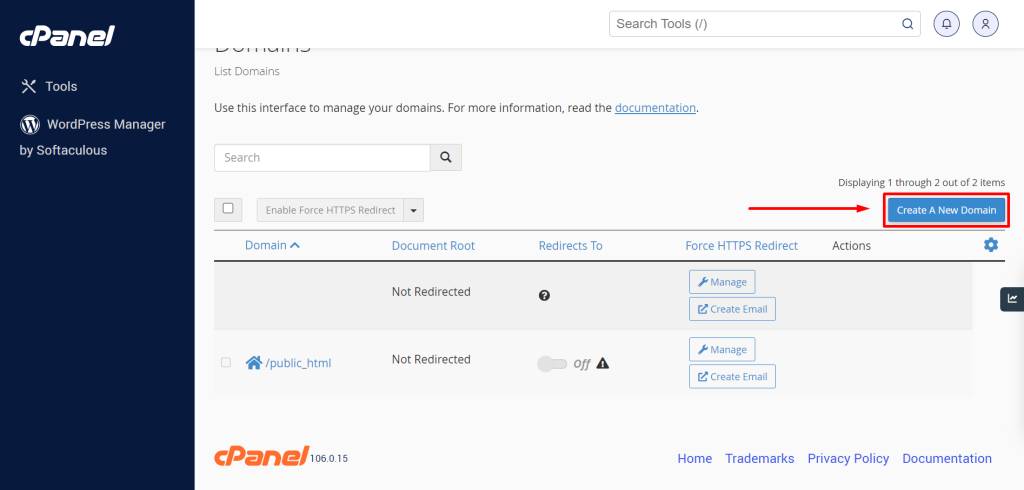Check the /public_html row checkbox
1024x490 pixels.
click(x=226, y=363)
